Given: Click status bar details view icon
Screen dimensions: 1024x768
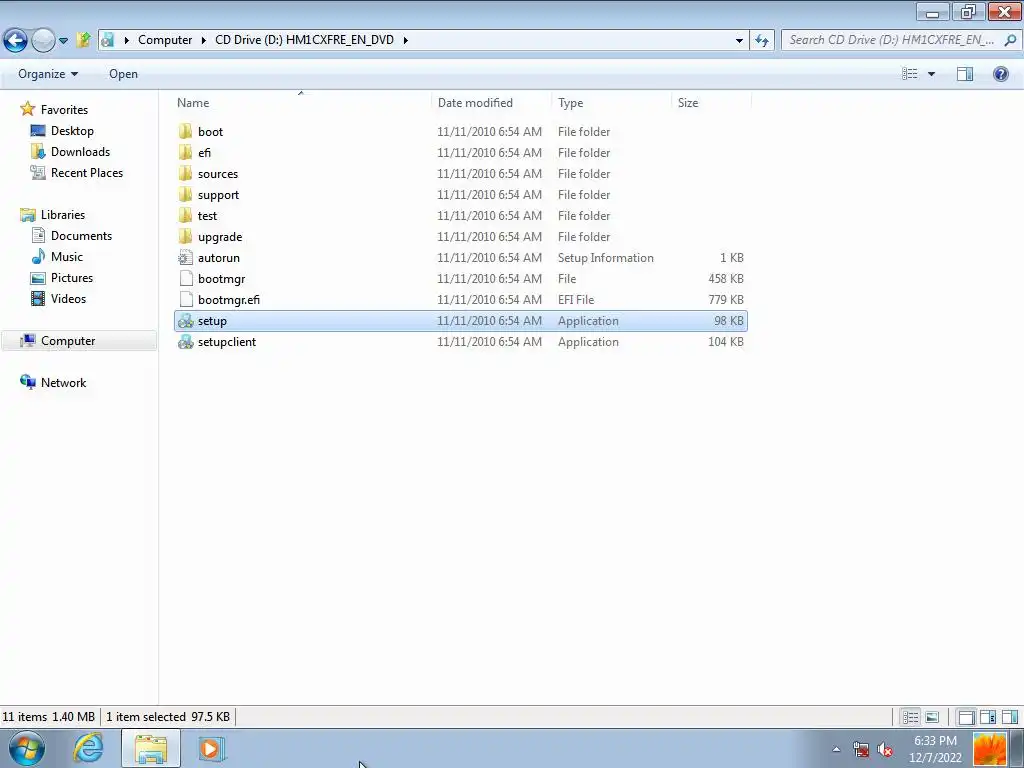Looking at the screenshot, I should click(910, 717).
